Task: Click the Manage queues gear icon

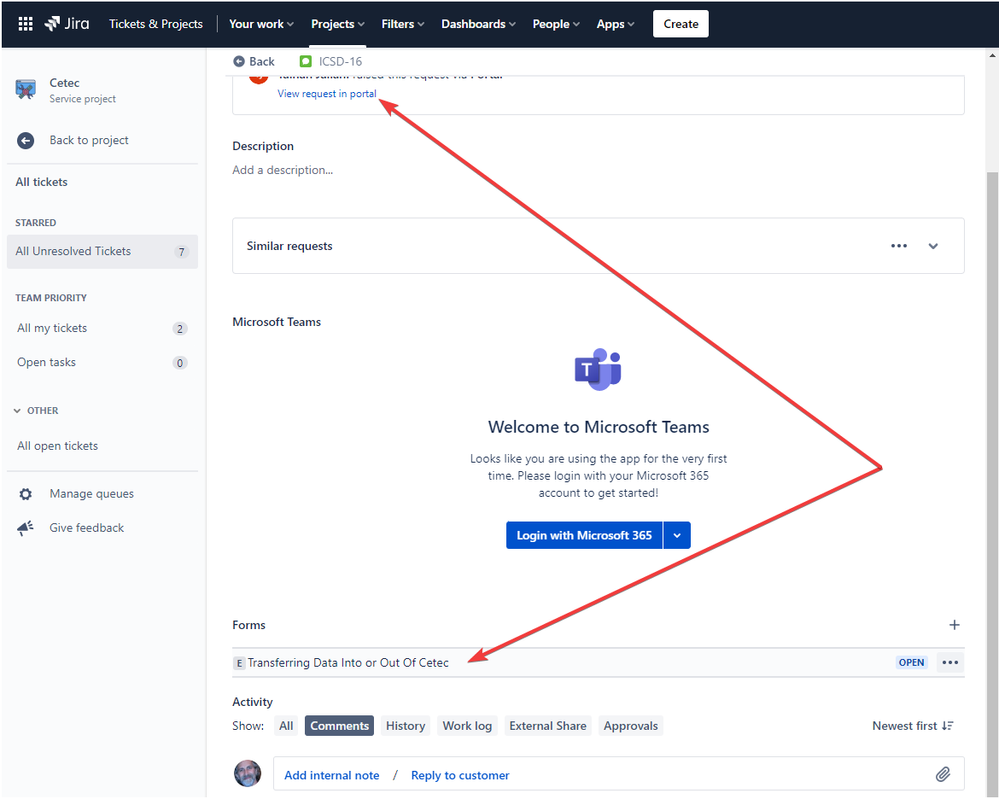Action: pos(25,494)
